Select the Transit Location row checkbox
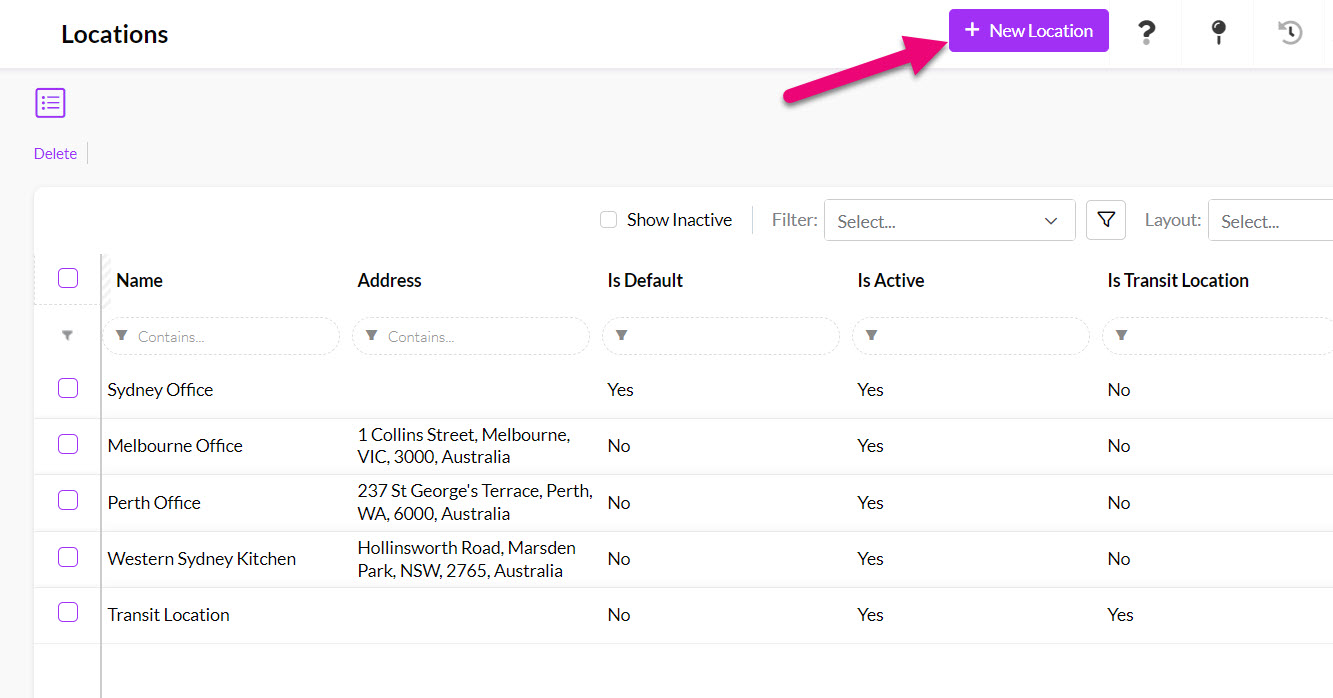 [68, 612]
